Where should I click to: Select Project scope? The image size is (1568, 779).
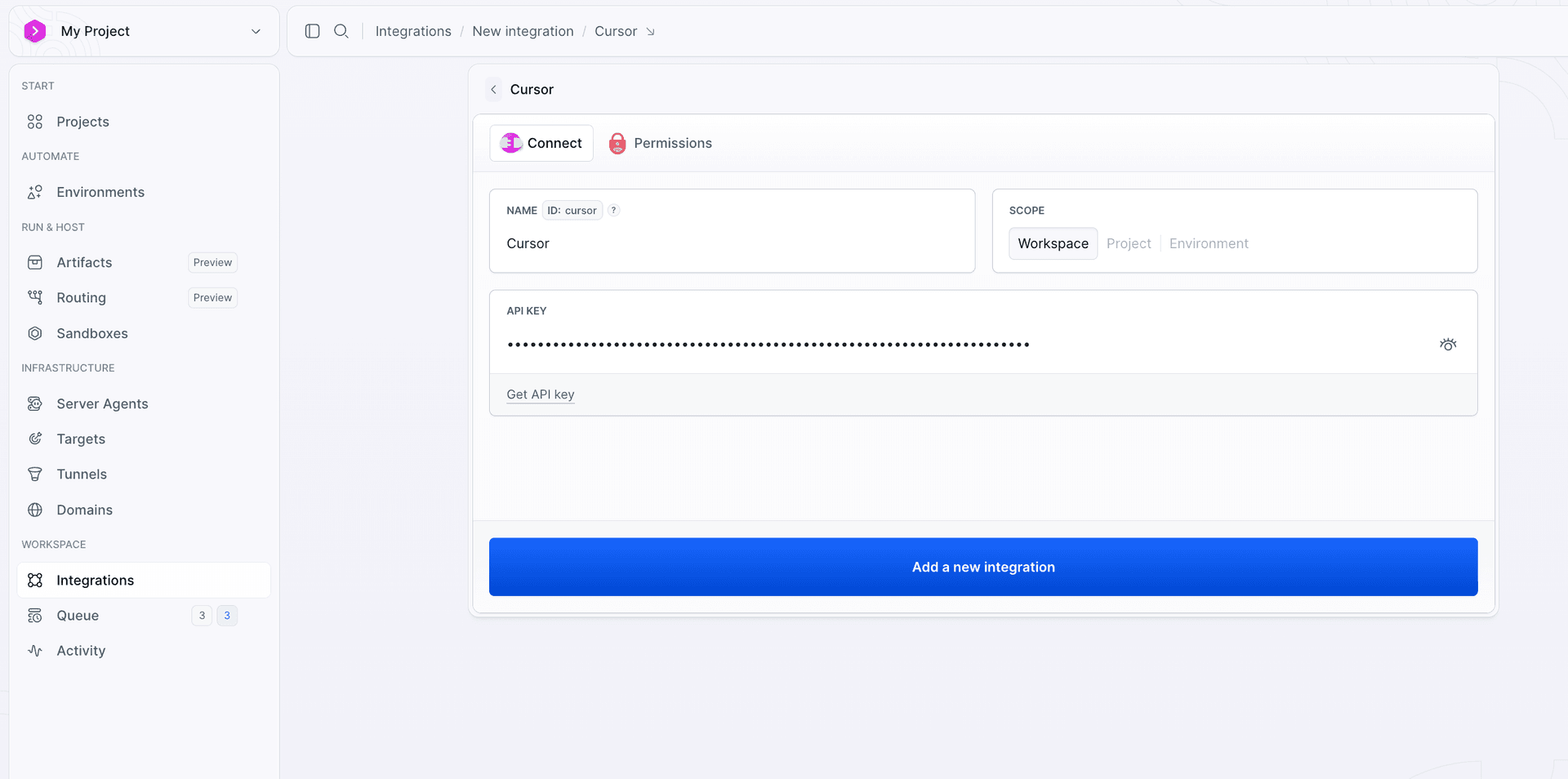pos(1129,243)
